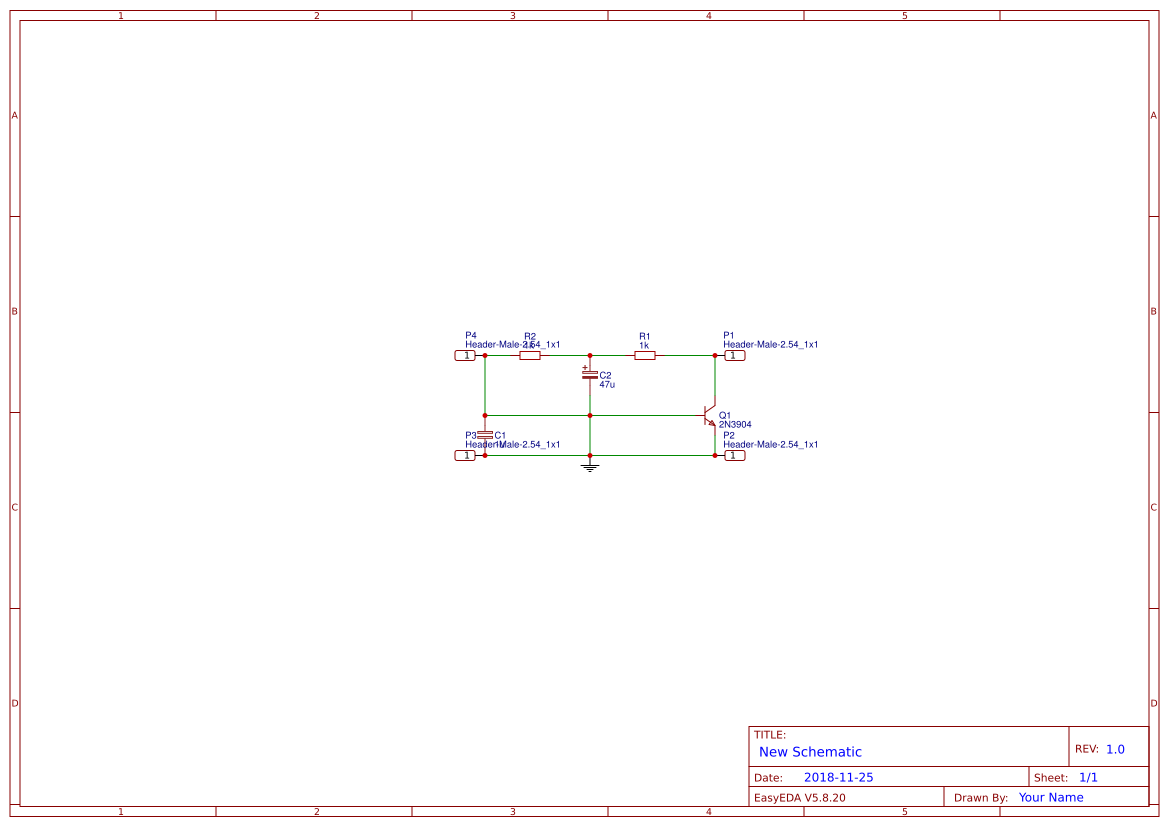1169x827 pixels.
Task: Click the Sheet 1/1 value
Action: pyautogui.click(x=1088, y=777)
